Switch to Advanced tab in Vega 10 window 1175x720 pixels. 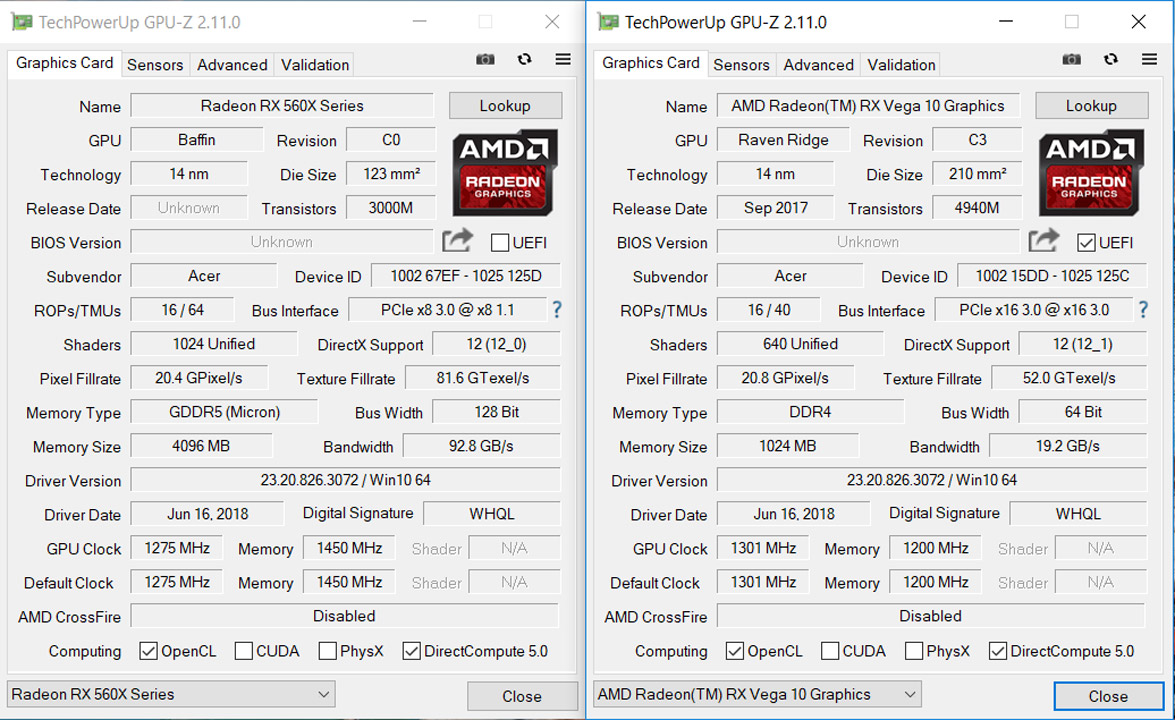[x=818, y=65]
